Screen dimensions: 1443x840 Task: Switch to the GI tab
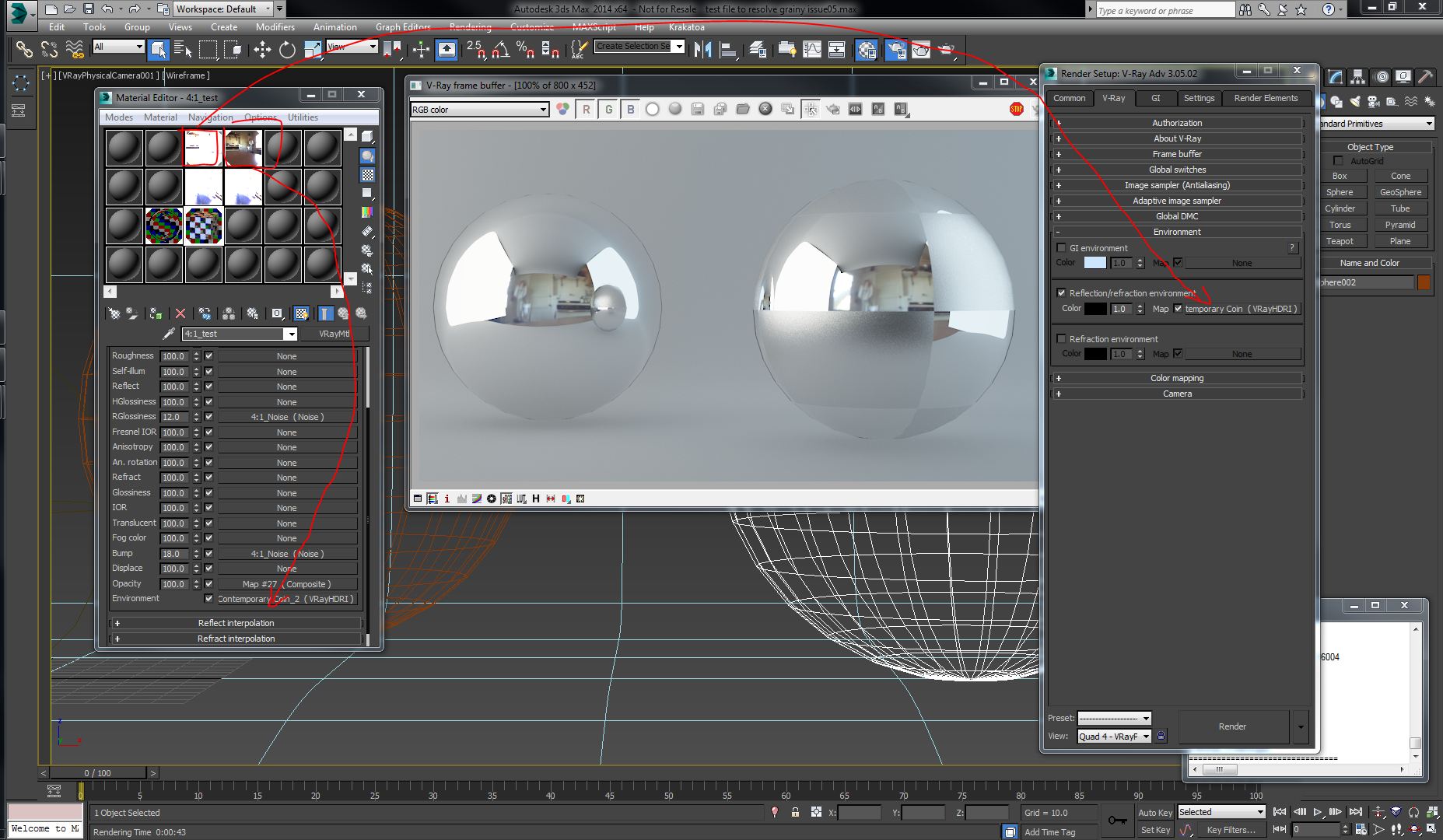pyautogui.click(x=1155, y=98)
